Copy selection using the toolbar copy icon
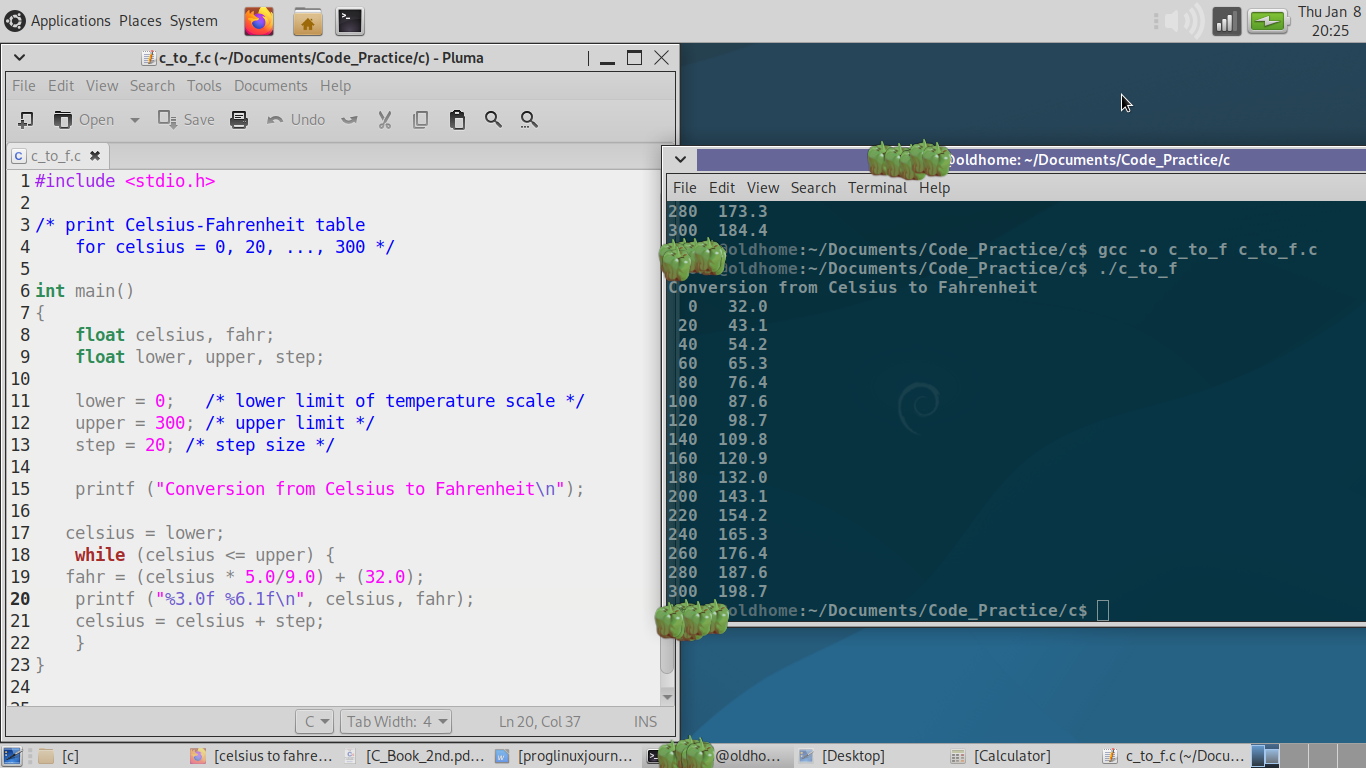Image resolution: width=1366 pixels, height=768 pixels. (x=420, y=120)
